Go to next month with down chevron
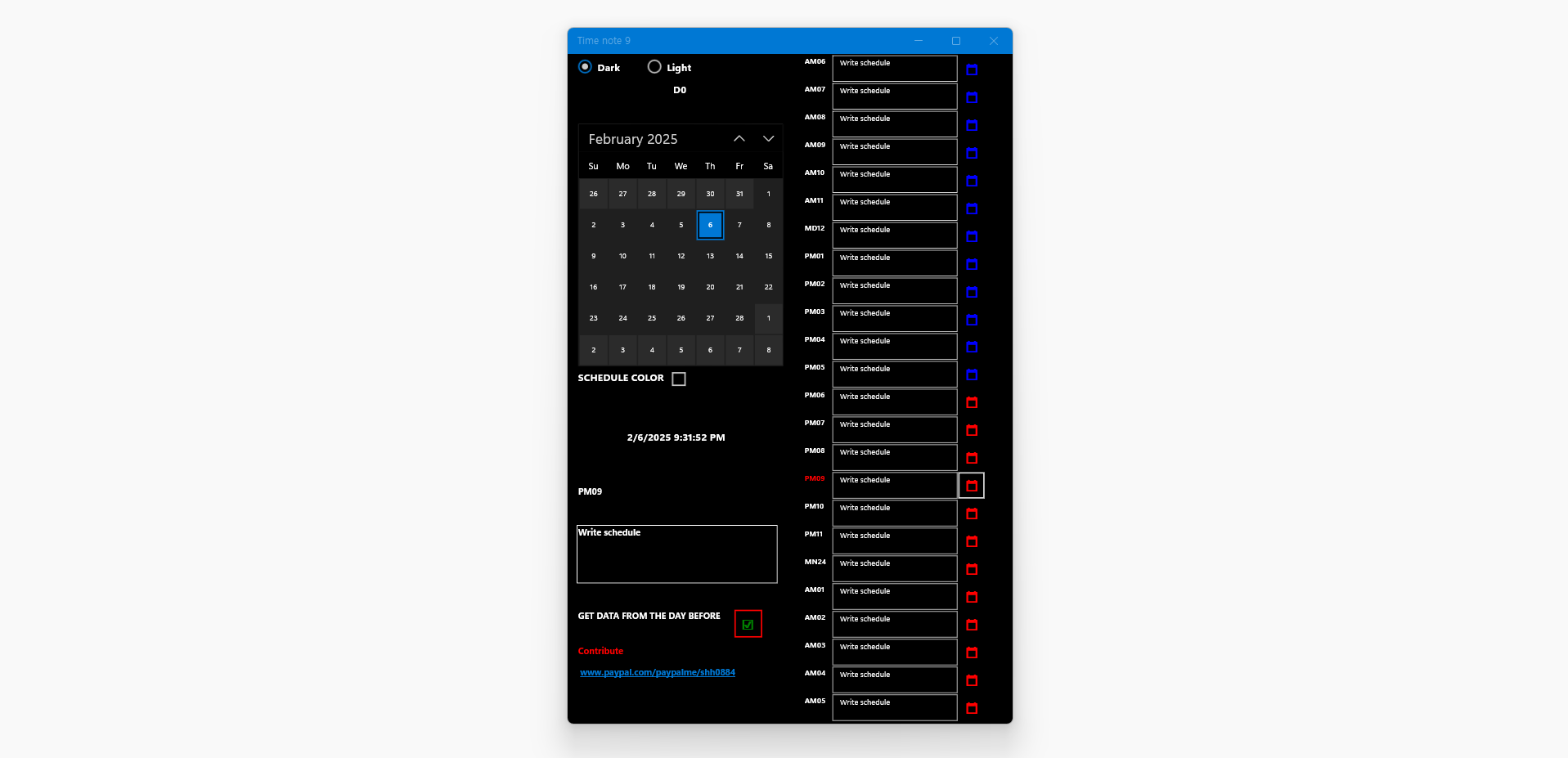This screenshot has width=1568, height=758. tap(769, 139)
